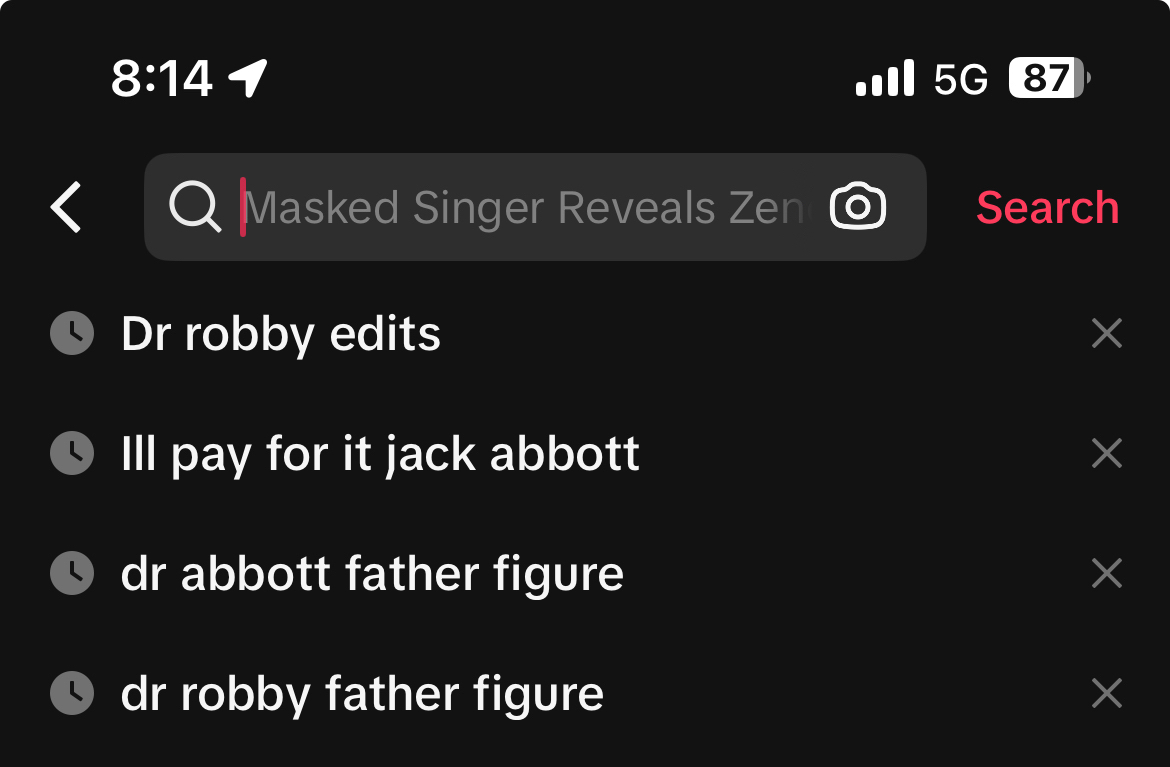Delete "dr robby father figure" history entry
The width and height of the screenshot is (1170, 767).
pyautogui.click(x=1106, y=694)
